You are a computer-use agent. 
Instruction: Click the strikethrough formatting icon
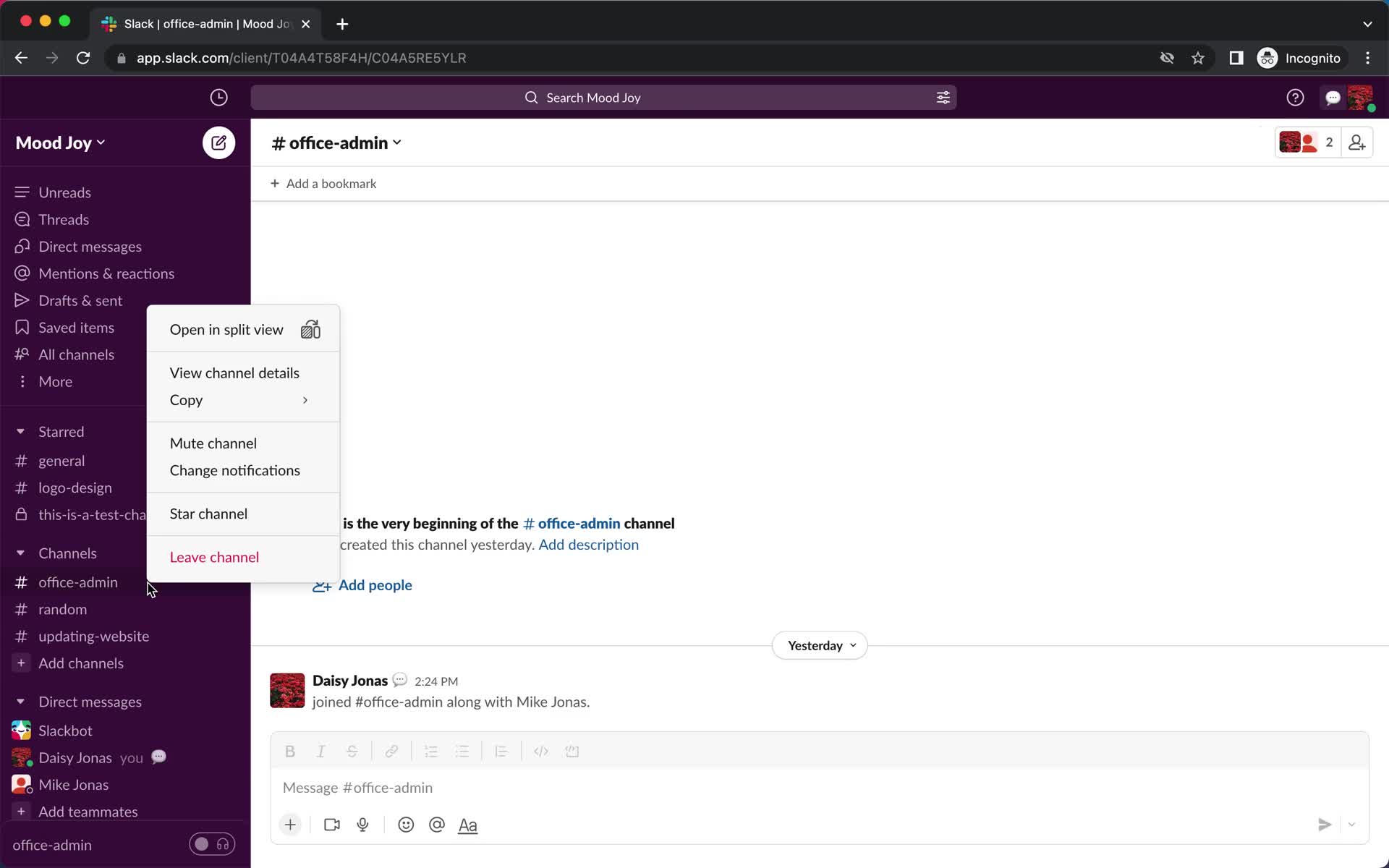(353, 751)
